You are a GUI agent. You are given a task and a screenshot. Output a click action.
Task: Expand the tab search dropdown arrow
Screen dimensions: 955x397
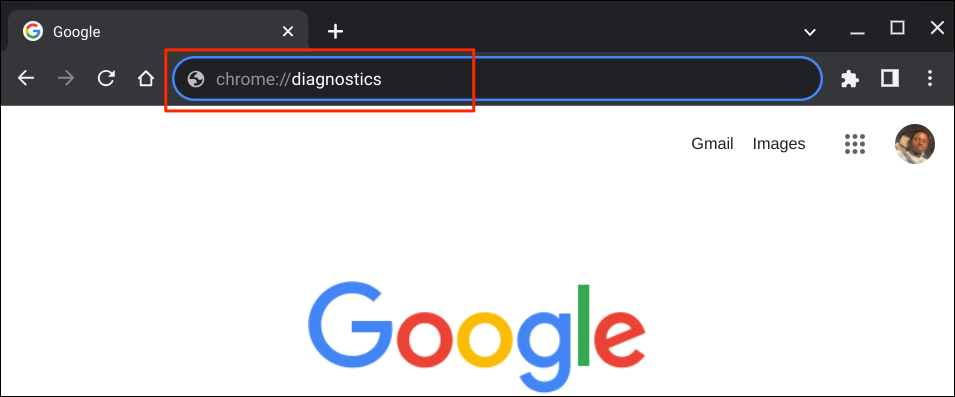tap(809, 32)
